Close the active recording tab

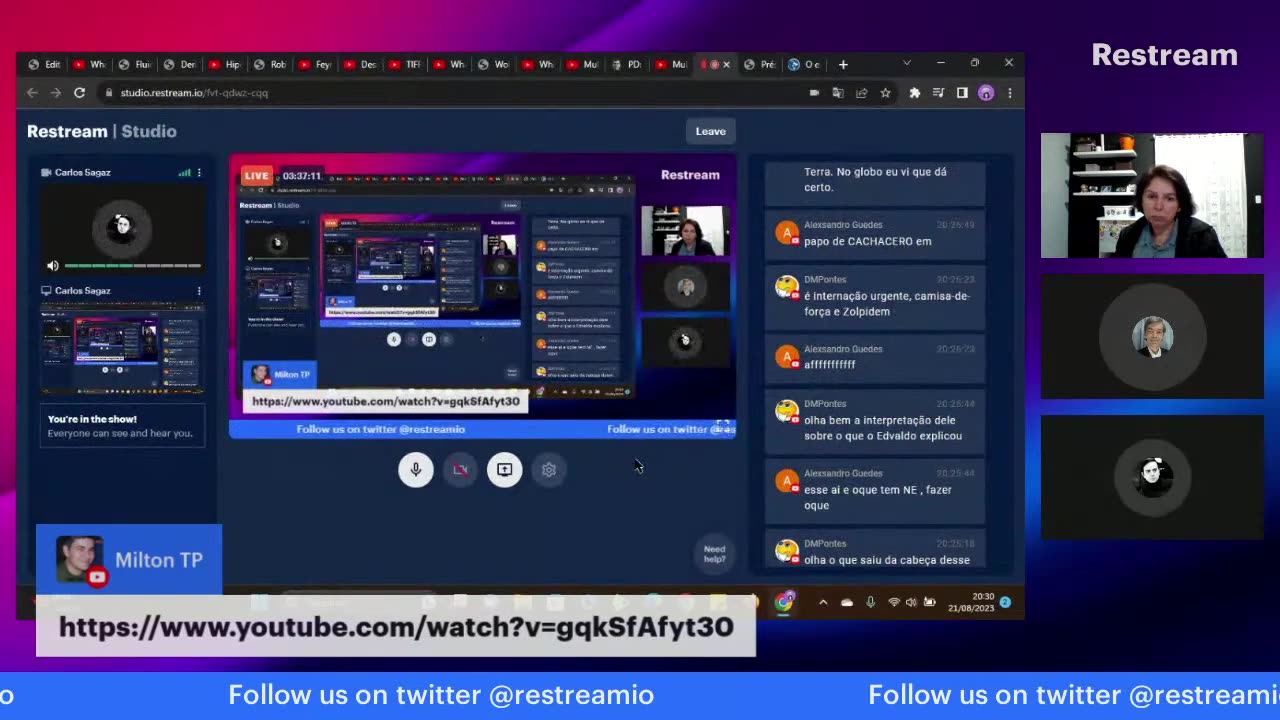coord(726,65)
